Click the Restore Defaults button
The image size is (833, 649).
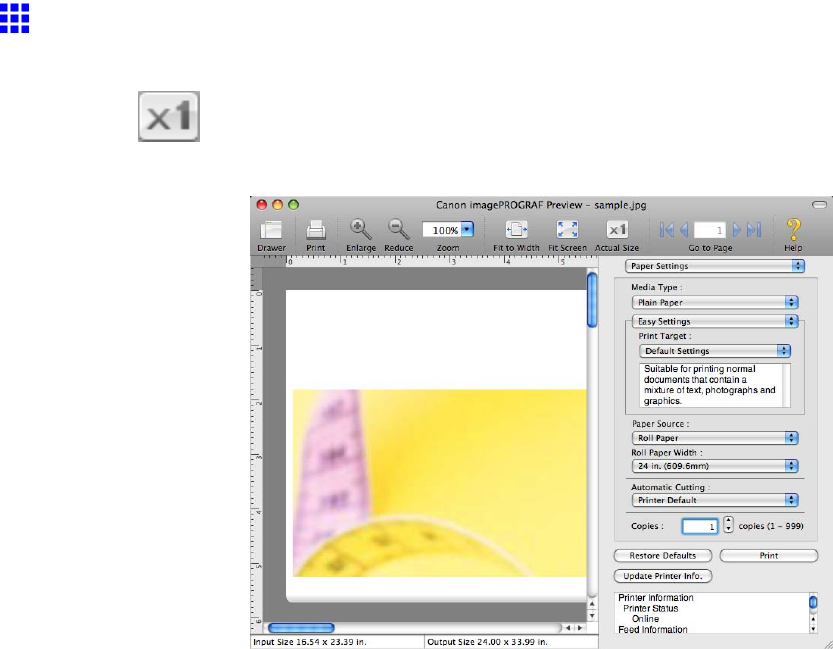(662, 556)
